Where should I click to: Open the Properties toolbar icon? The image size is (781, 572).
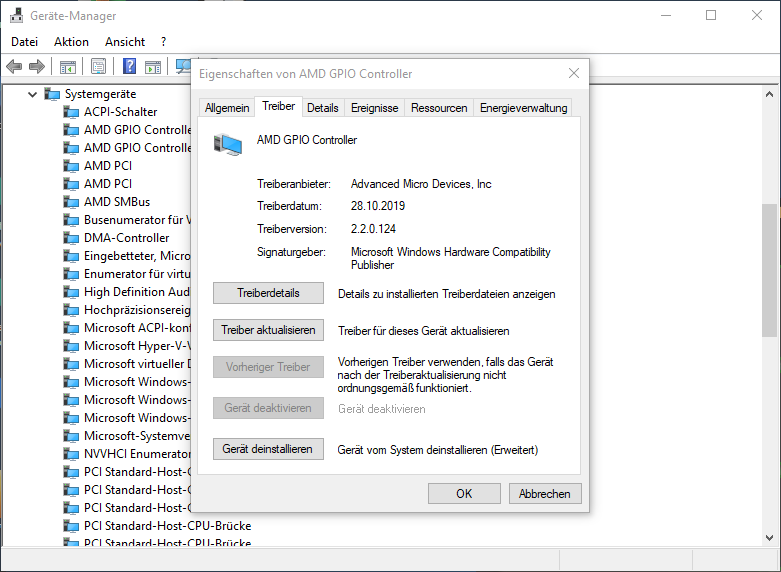[99, 66]
